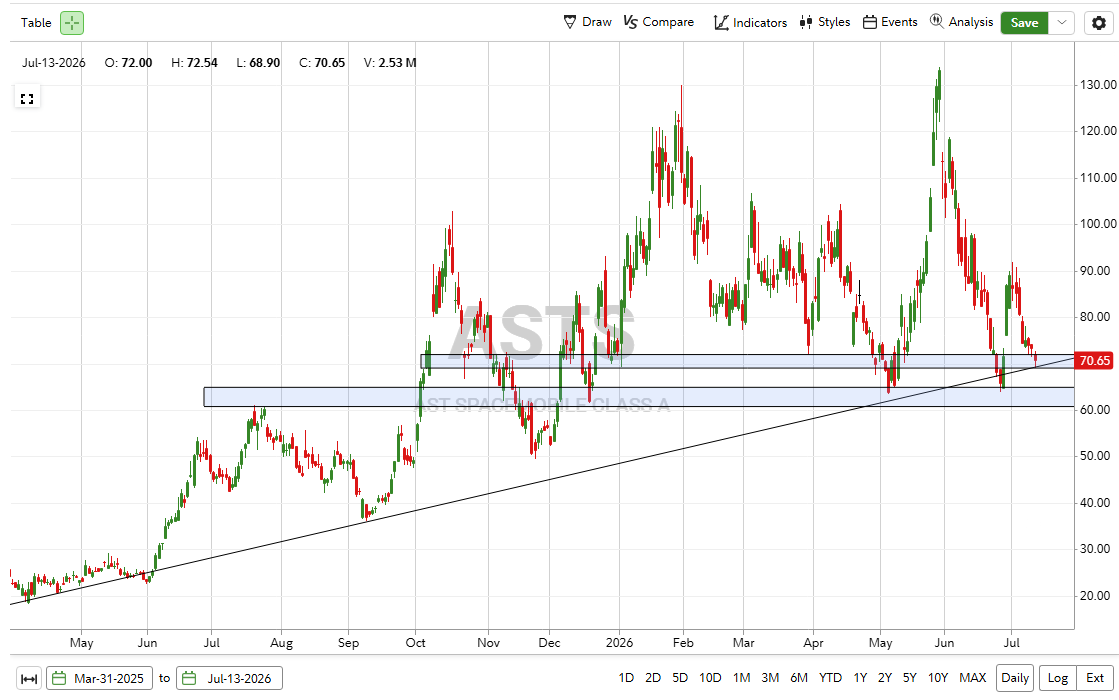Toggle Ext extended hours button

(1095, 678)
